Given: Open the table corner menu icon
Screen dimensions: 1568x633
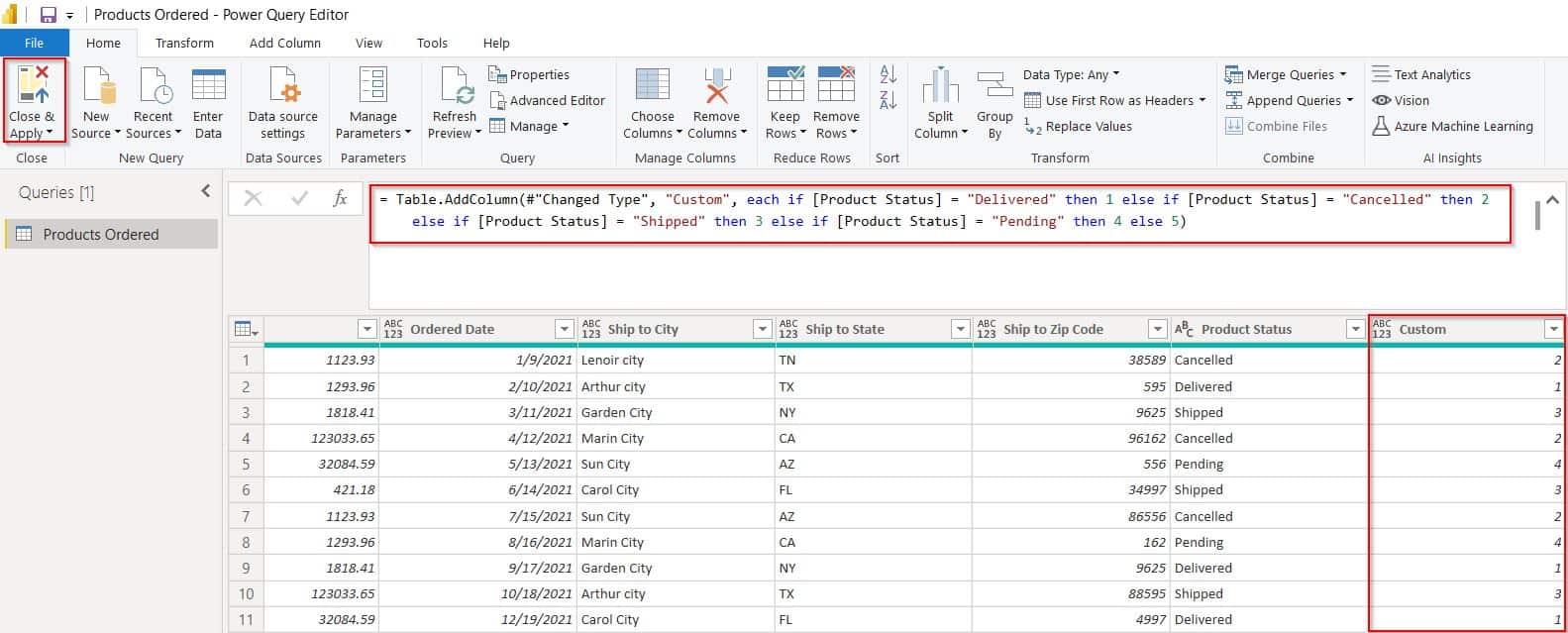Looking at the screenshot, I should (246, 329).
